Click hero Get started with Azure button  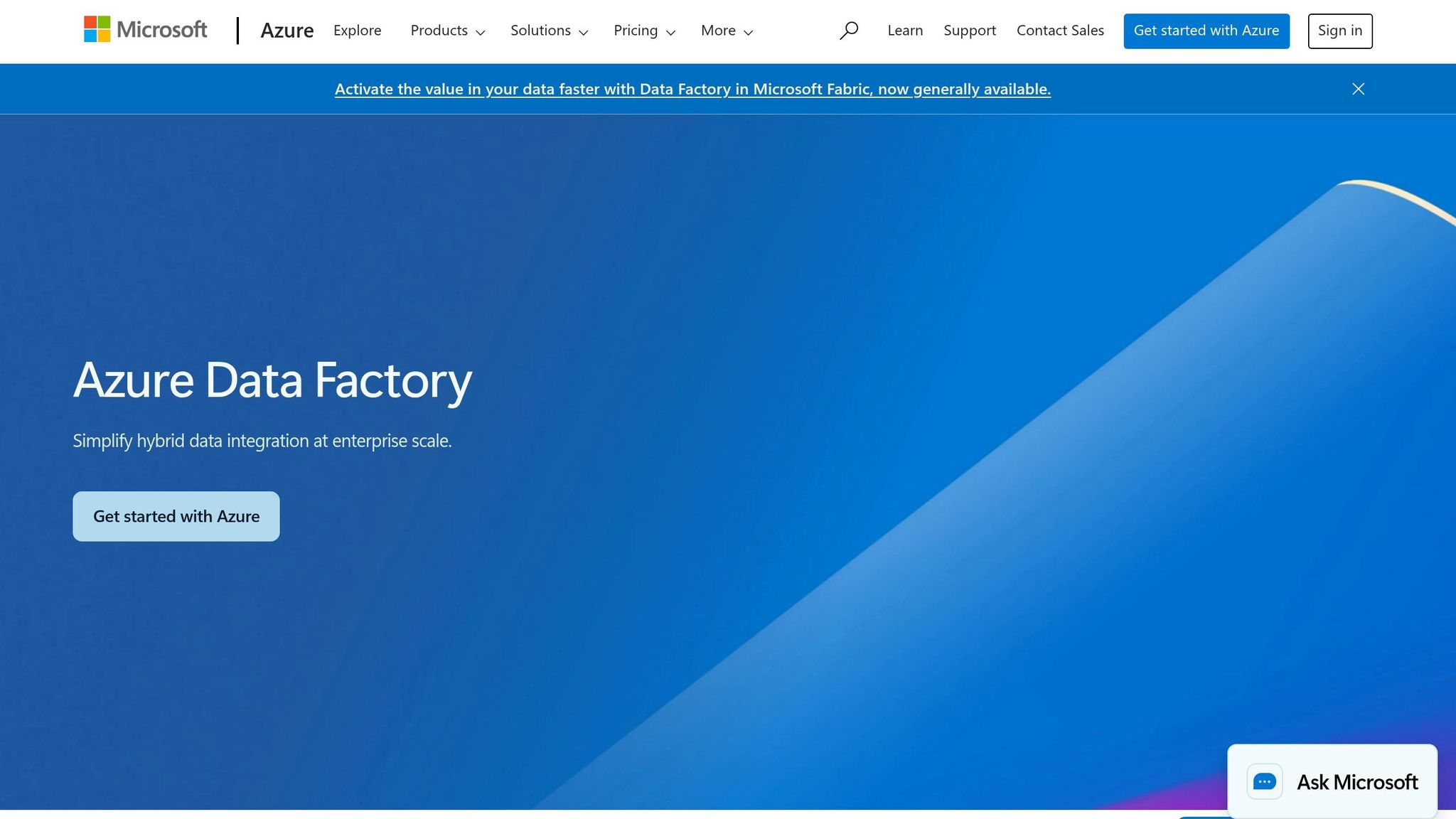click(176, 516)
